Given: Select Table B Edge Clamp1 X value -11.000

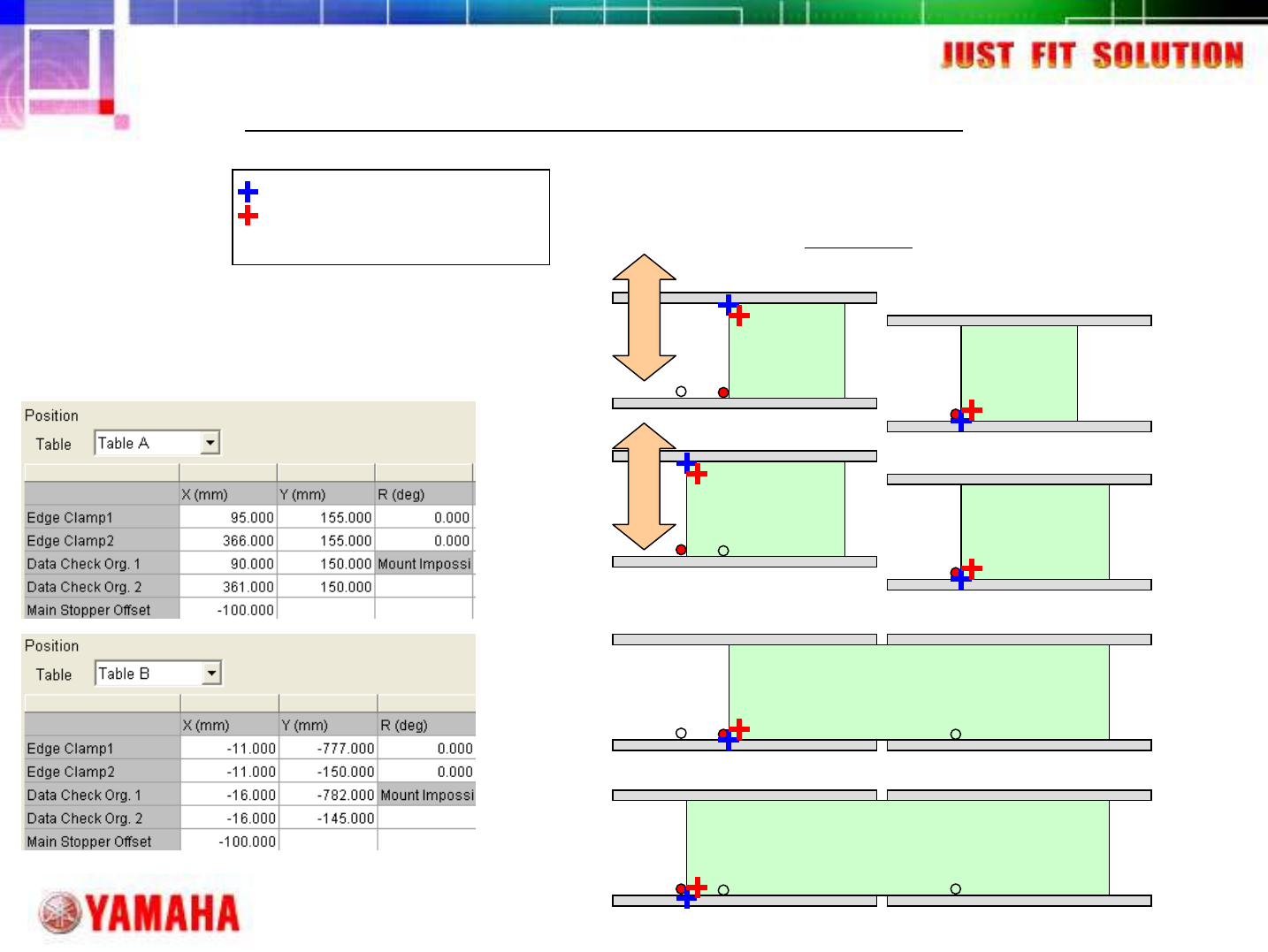Looking at the screenshot, I should pos(230,748).
